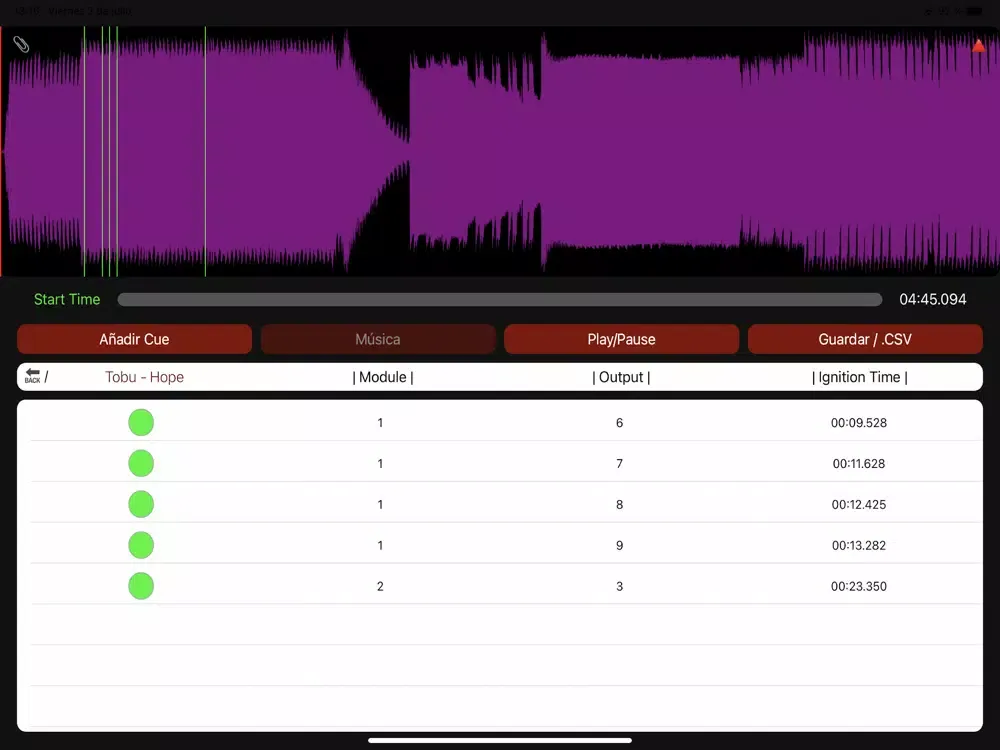Select ignition time 00:11.628
This screenshot has width=1000, height=750.
(x=859, y=464)
